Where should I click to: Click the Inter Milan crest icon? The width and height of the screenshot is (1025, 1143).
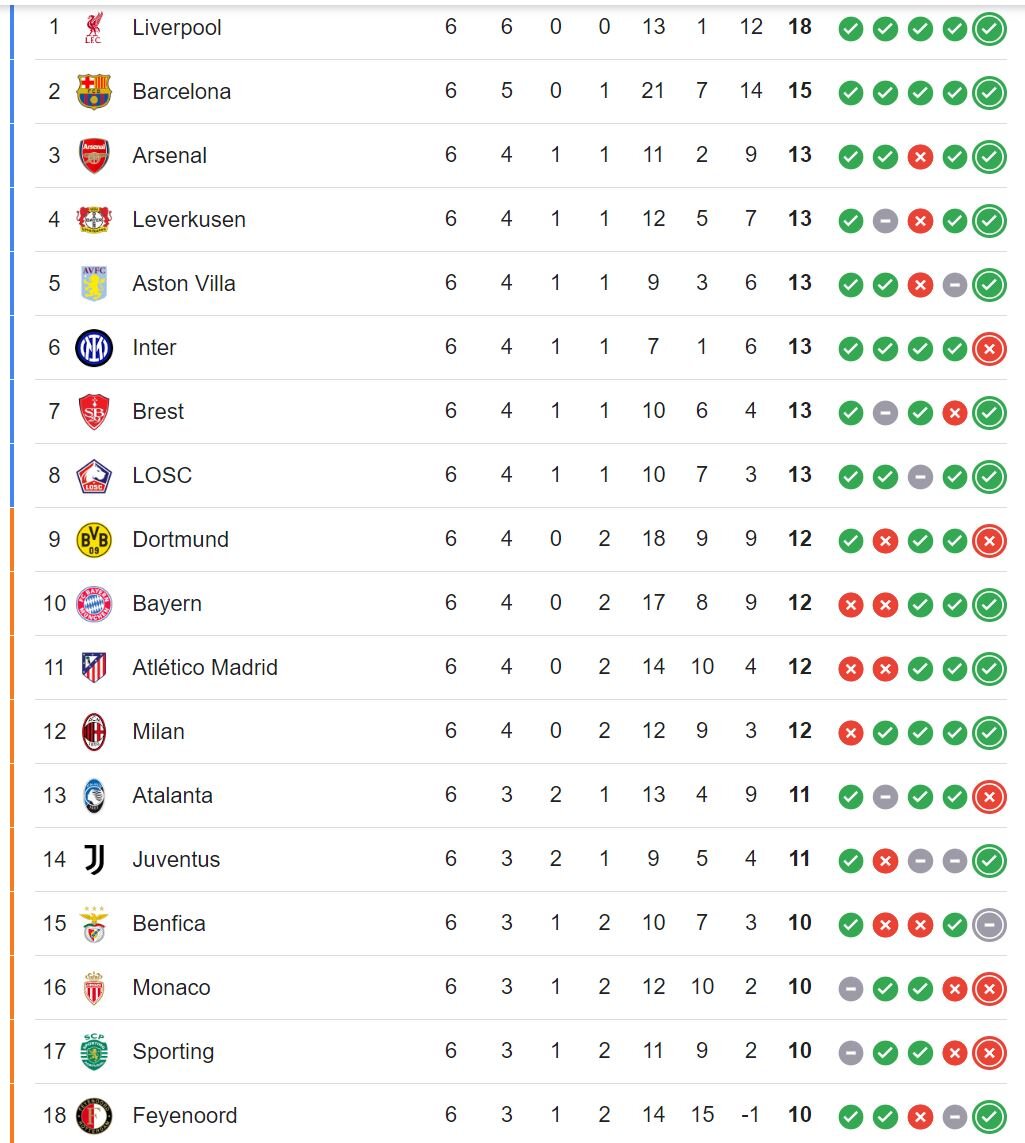pos(94,348)
